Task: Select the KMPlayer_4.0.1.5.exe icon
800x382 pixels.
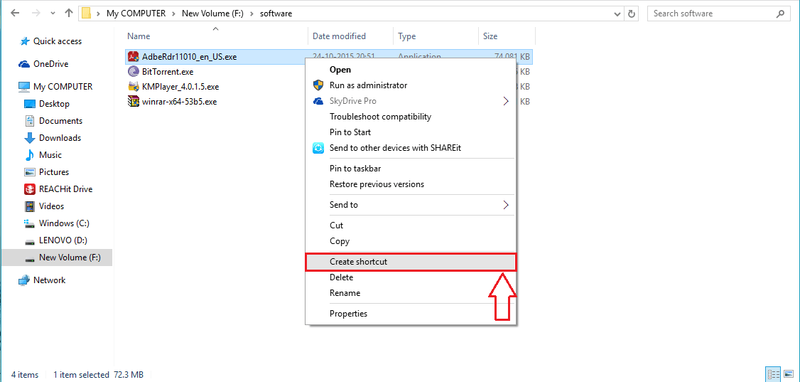Action: [x=134, y=86]
